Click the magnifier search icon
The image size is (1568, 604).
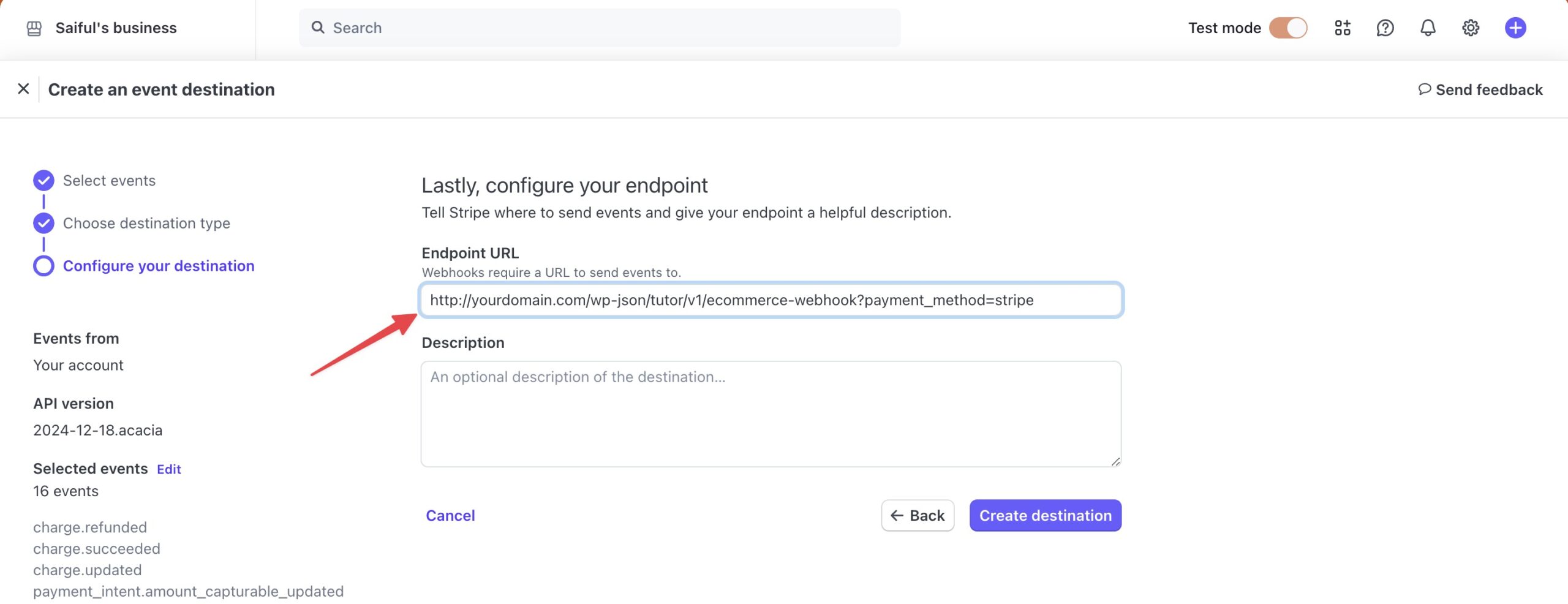click(x=318, y=28)
